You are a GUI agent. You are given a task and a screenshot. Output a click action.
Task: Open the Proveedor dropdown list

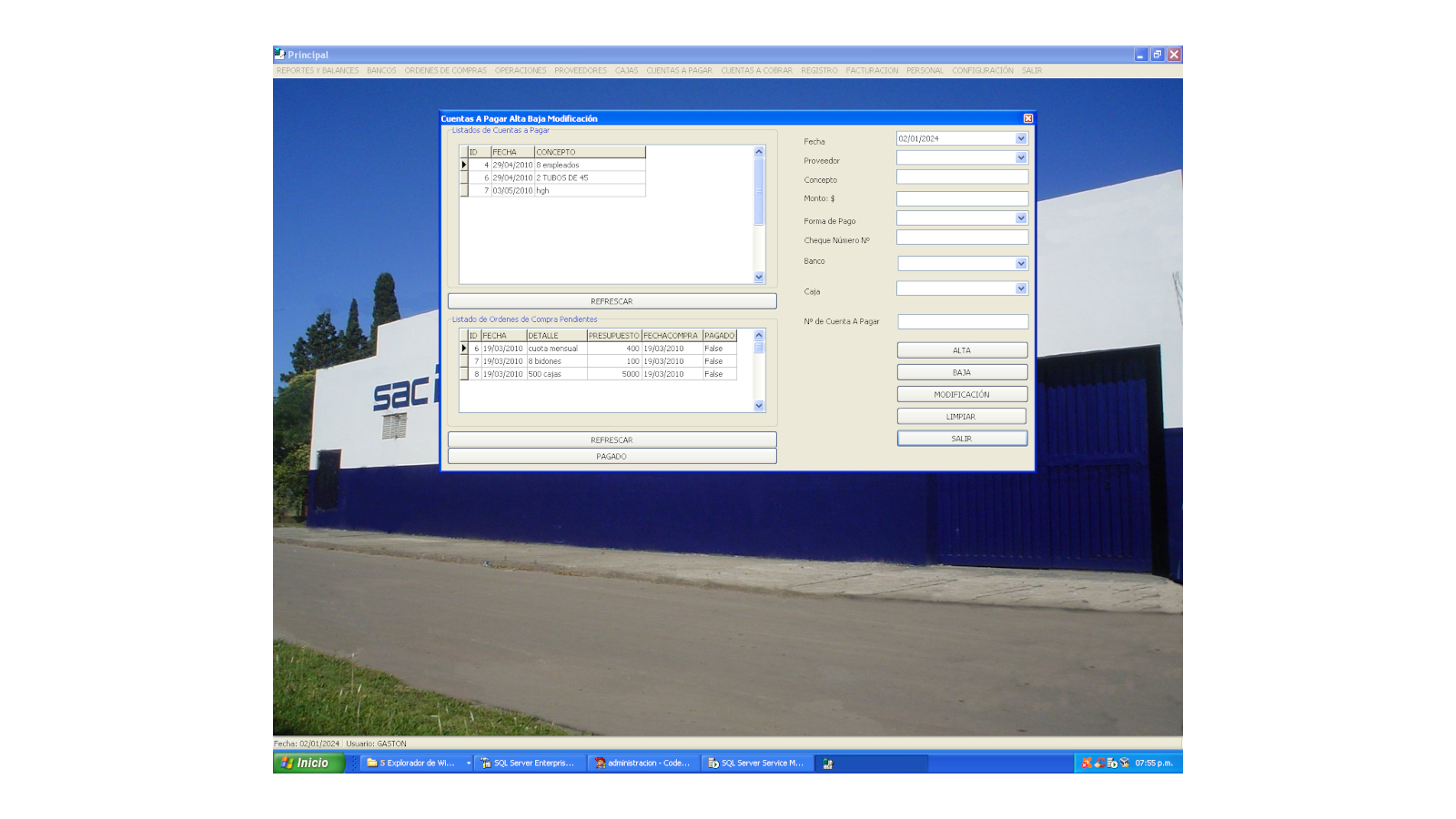(1021, 158)
